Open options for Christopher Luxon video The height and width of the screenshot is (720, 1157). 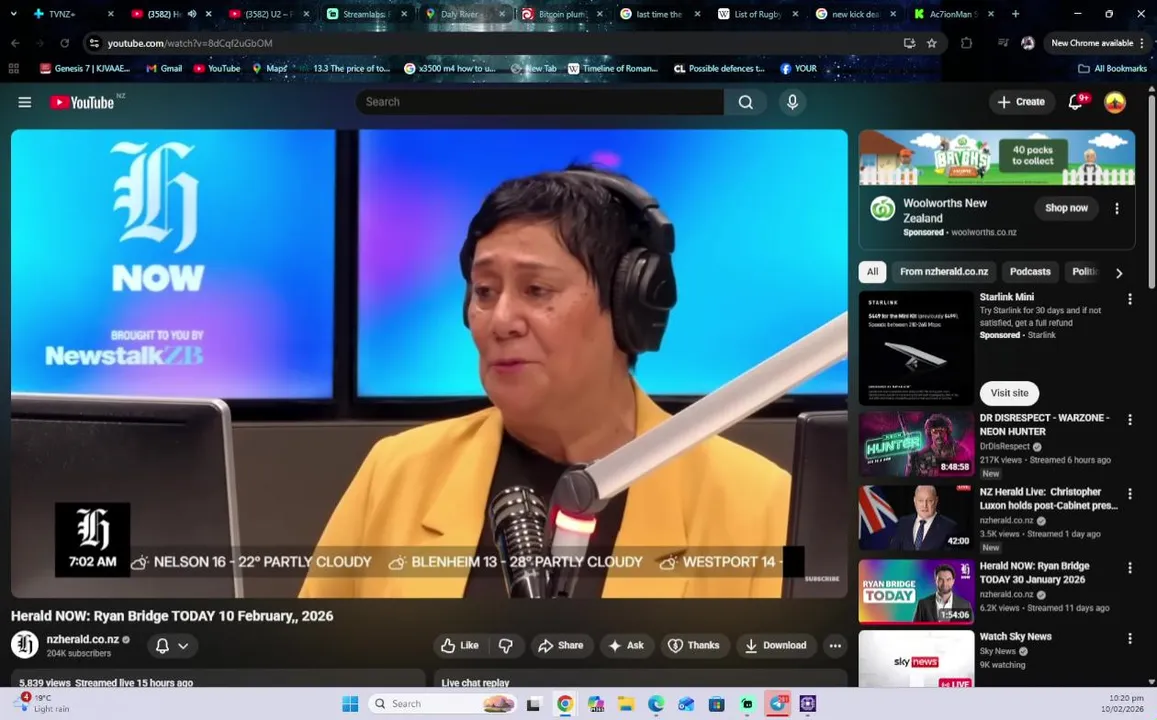[1129, 494]
